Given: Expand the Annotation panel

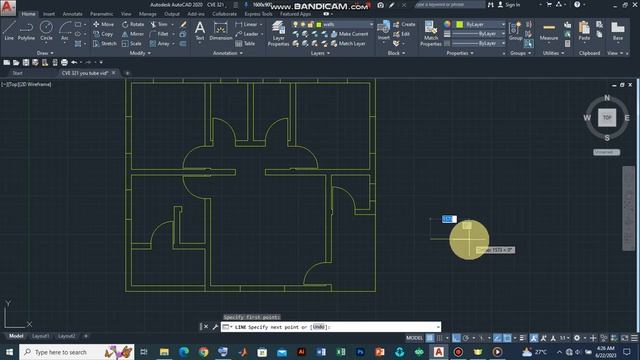Looking at the screenshot, I should point(228,53).
